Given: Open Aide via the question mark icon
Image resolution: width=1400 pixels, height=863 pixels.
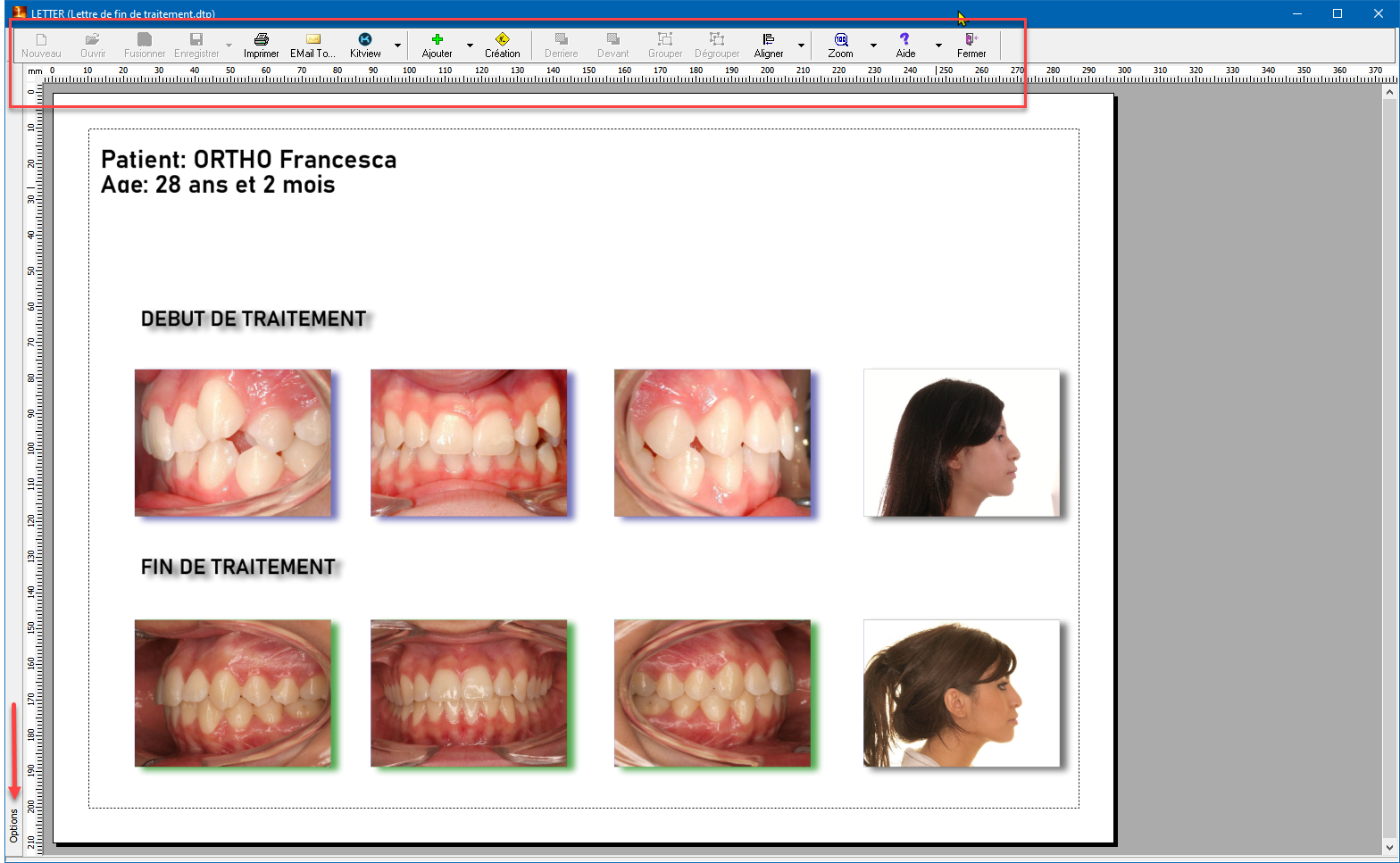Looking at the screenshot, I should click(904, 40).
